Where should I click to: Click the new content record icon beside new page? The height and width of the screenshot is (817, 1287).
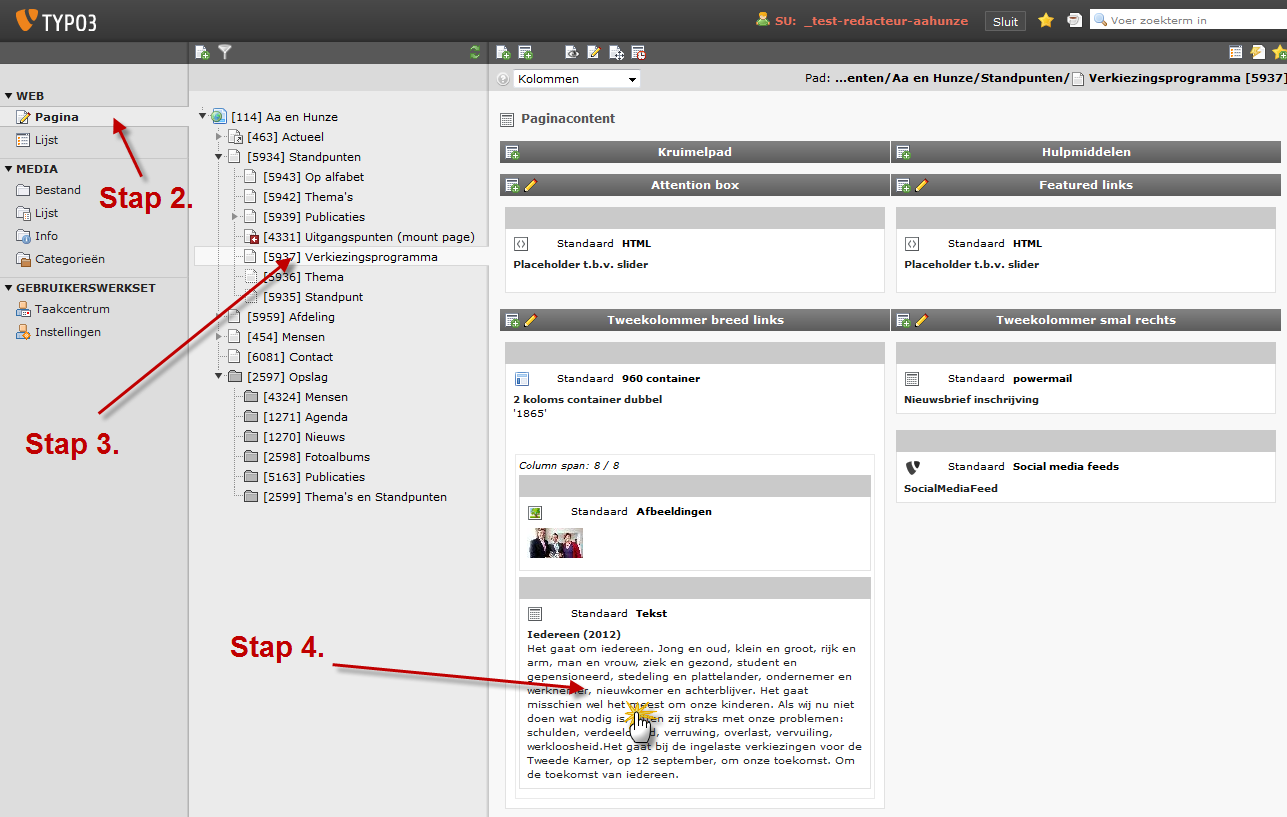click(x=525, y=52)
